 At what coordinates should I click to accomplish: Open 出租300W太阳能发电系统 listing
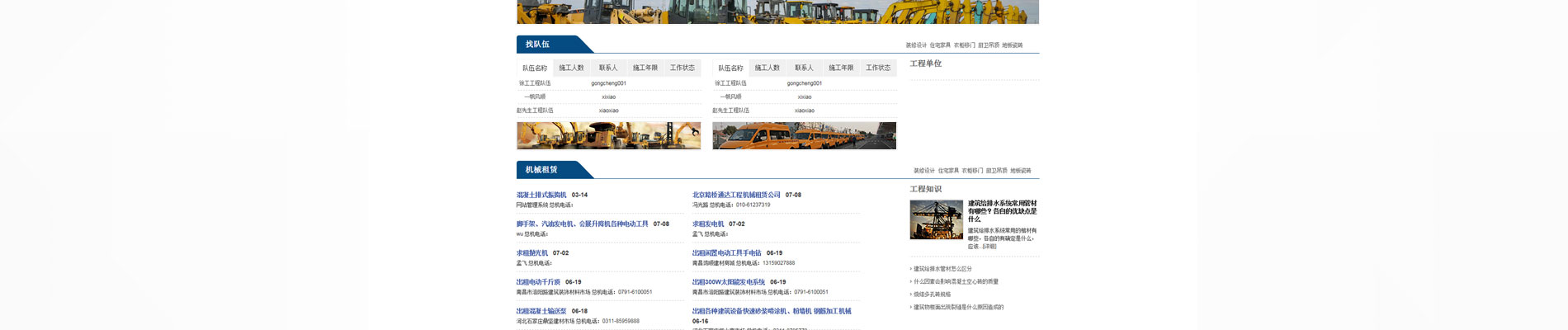tap(729, 282)
